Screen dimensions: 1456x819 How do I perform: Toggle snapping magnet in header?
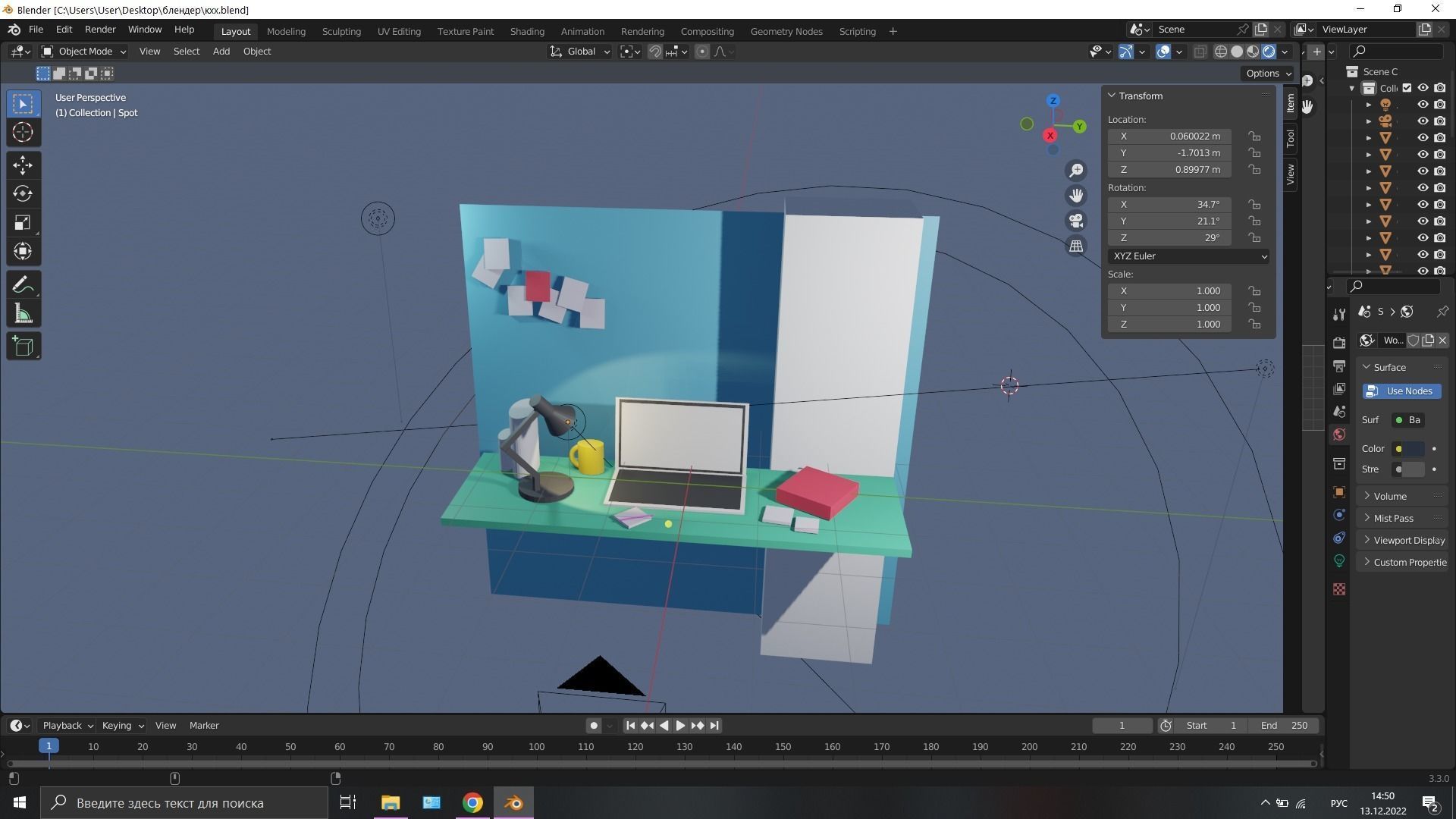tap(655, 52)
